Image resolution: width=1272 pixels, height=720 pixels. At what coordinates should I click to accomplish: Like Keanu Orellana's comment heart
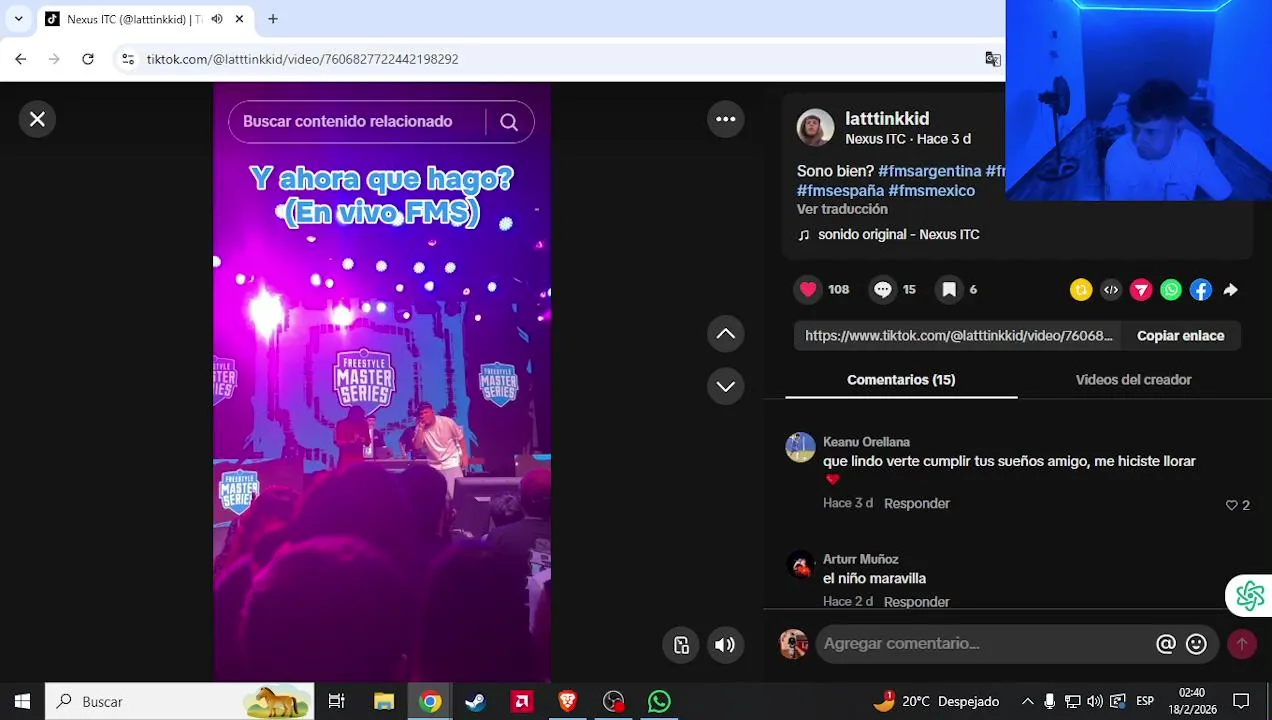click(x=1232, y=505)
